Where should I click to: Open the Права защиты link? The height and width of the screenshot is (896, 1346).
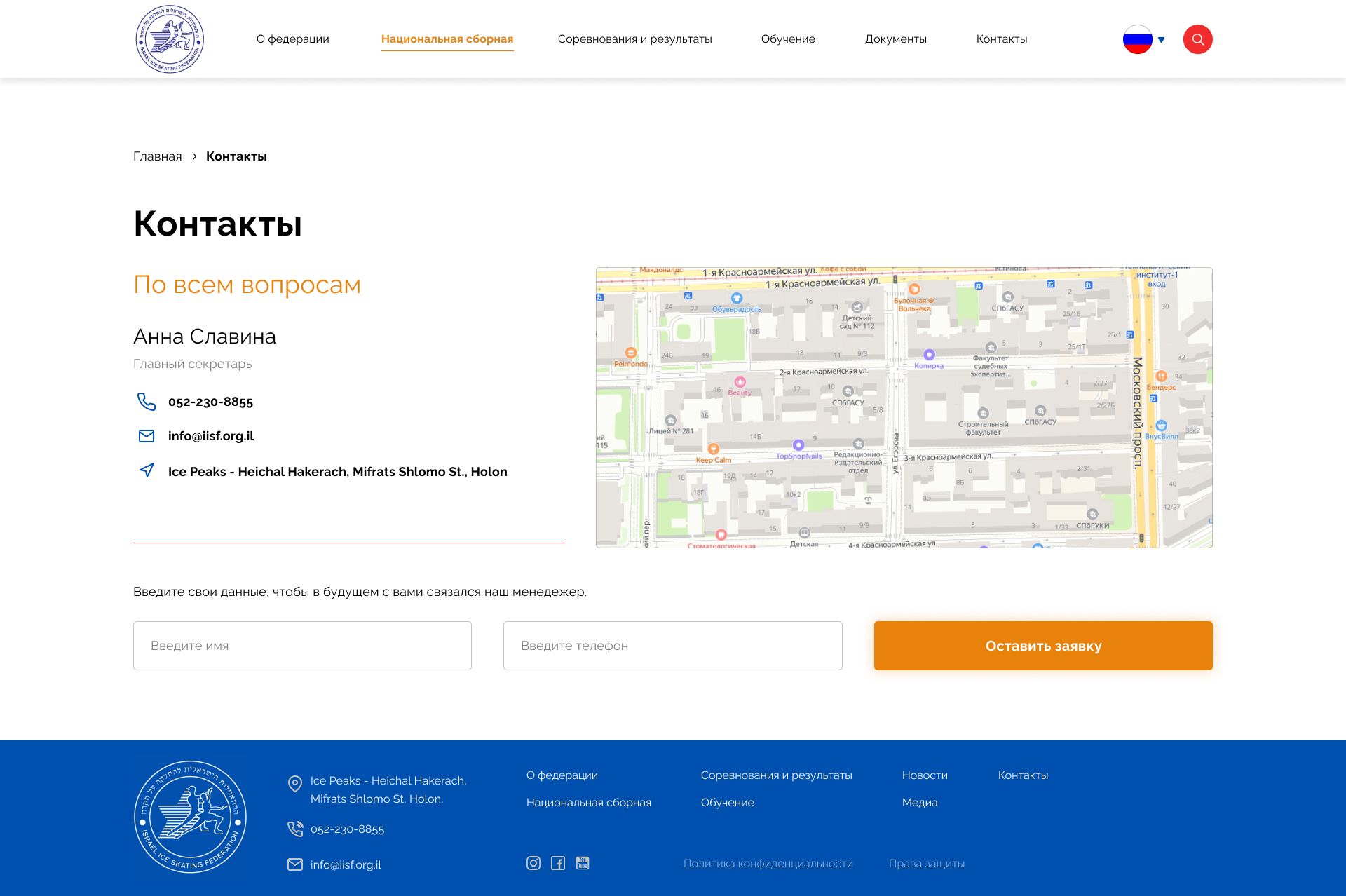click(x=926, y=864)
